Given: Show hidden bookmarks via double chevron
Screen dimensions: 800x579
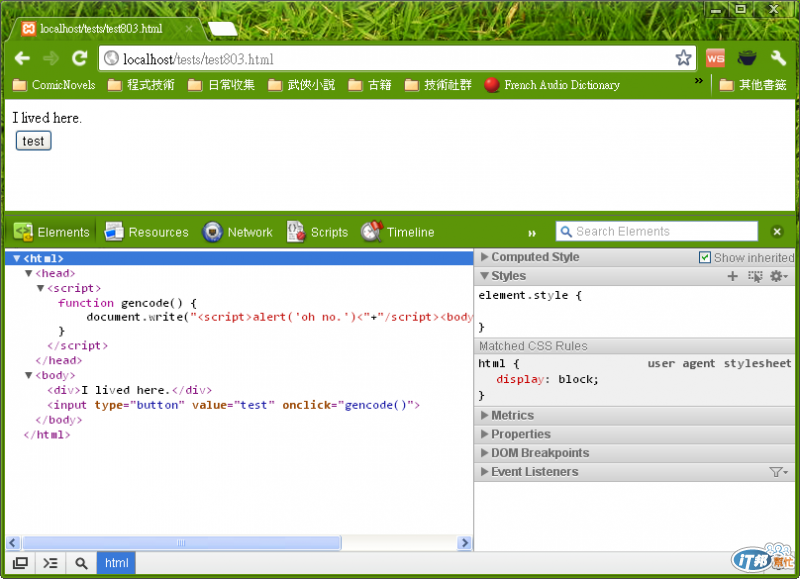Looking at the screenshot, I should click(698, 81).
